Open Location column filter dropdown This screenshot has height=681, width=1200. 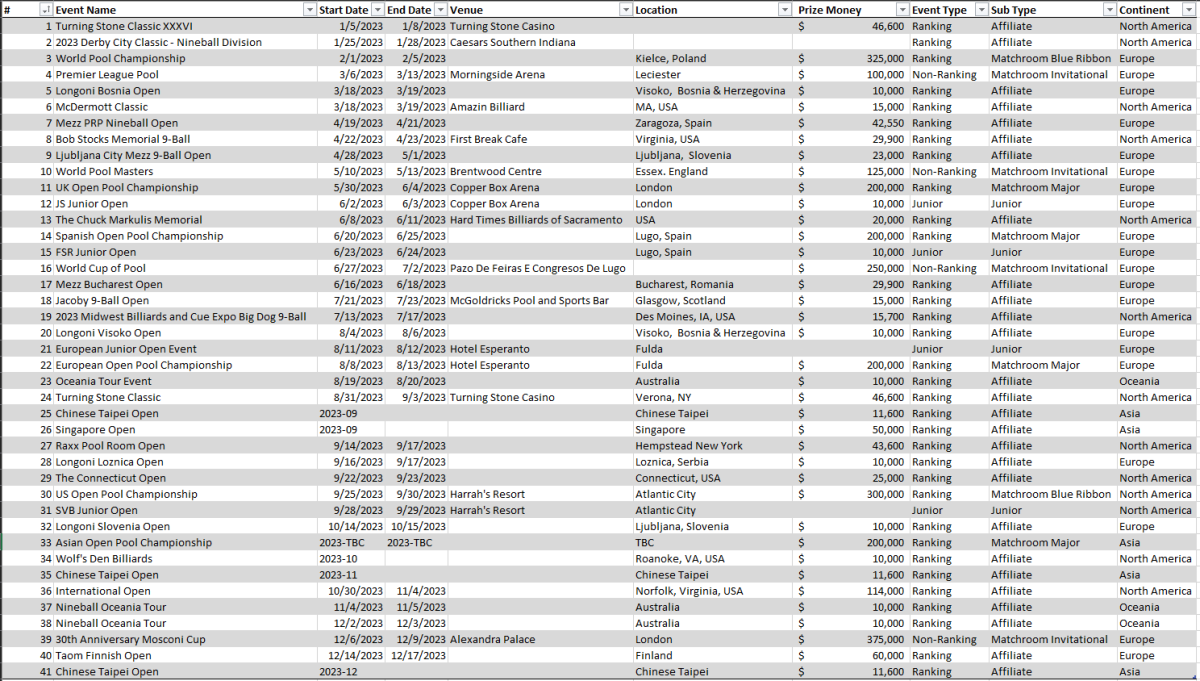(787, 10)
